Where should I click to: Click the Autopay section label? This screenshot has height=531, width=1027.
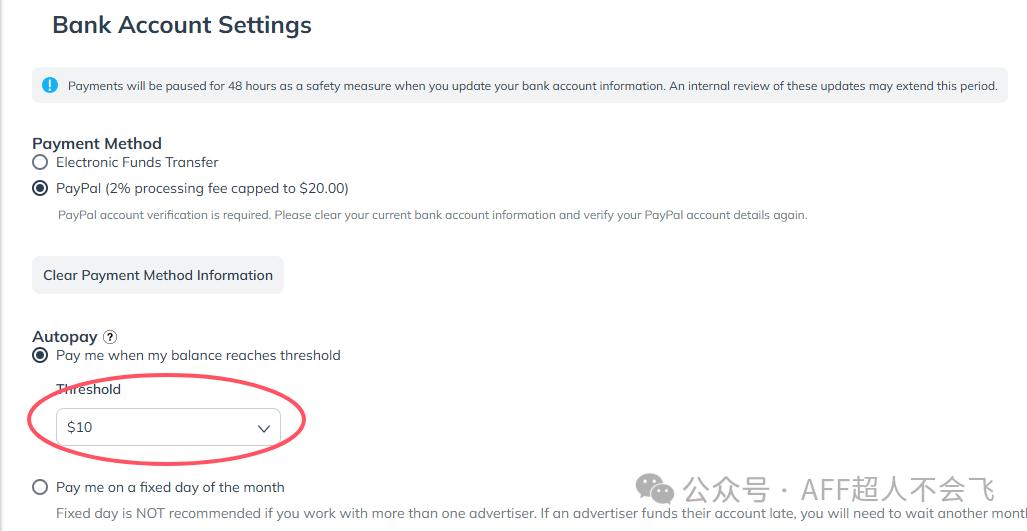[65, 337]
